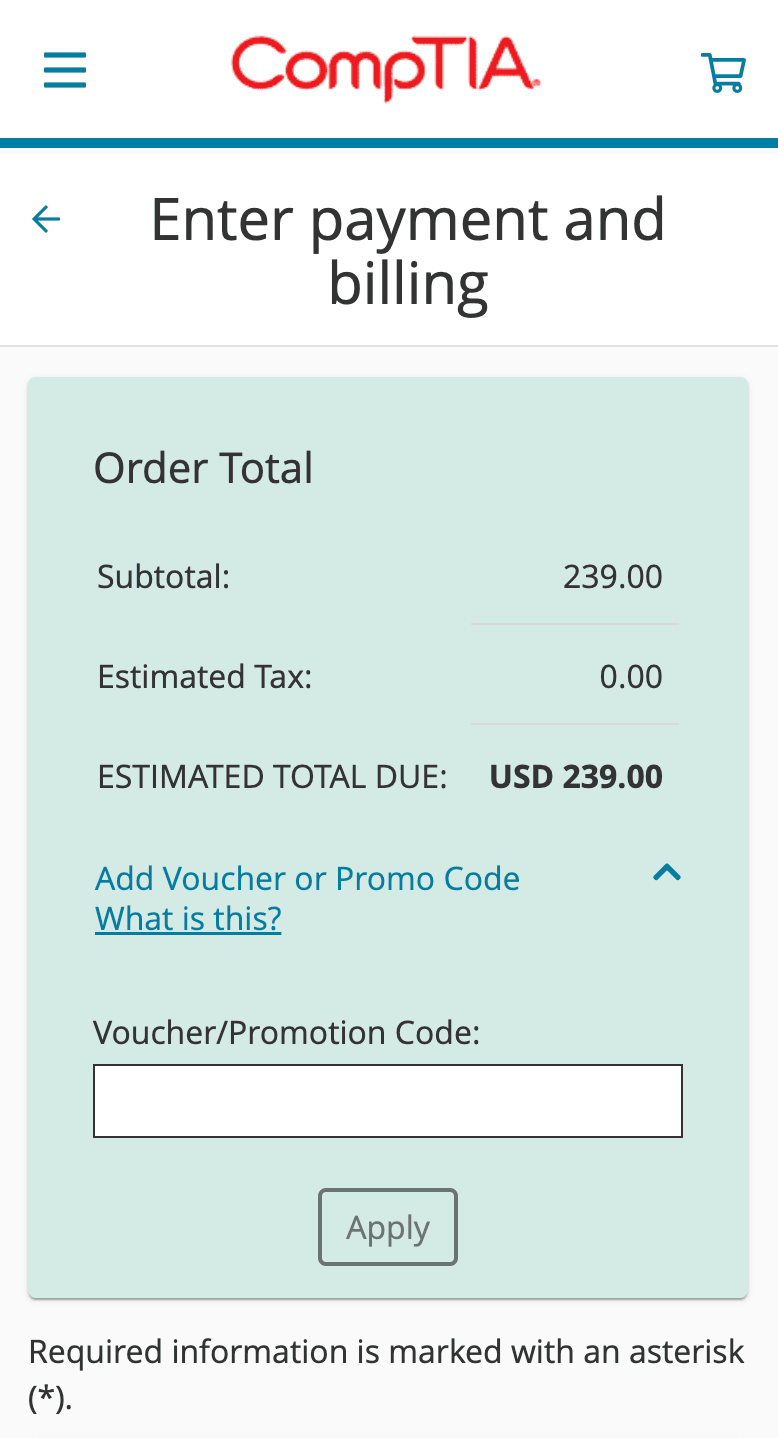The image size is (778, 1438).
Task: Click inside the Voucher/Promotion Code field
Action: point(388,1100)
